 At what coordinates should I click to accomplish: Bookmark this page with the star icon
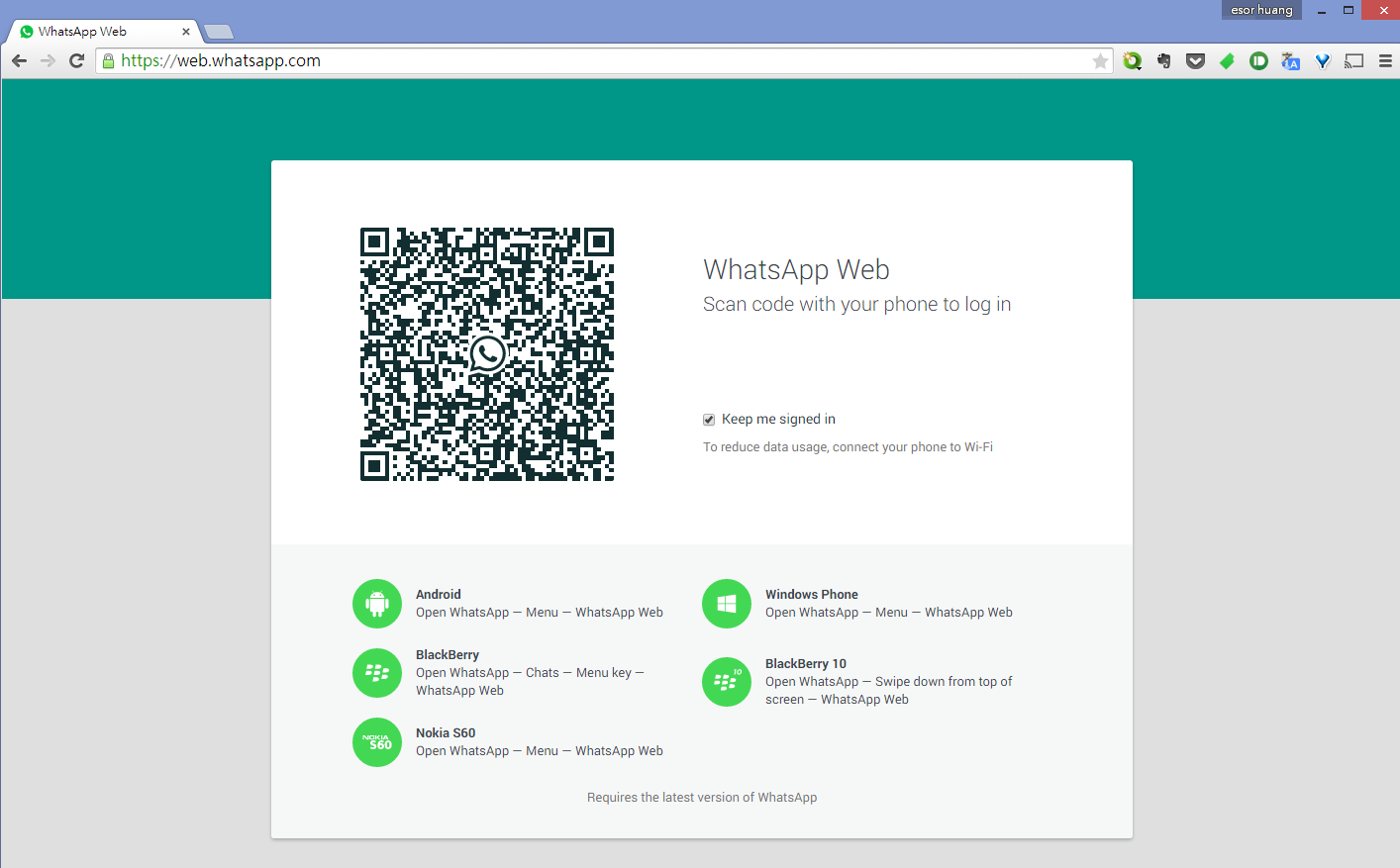click(x=1100, y=61)
